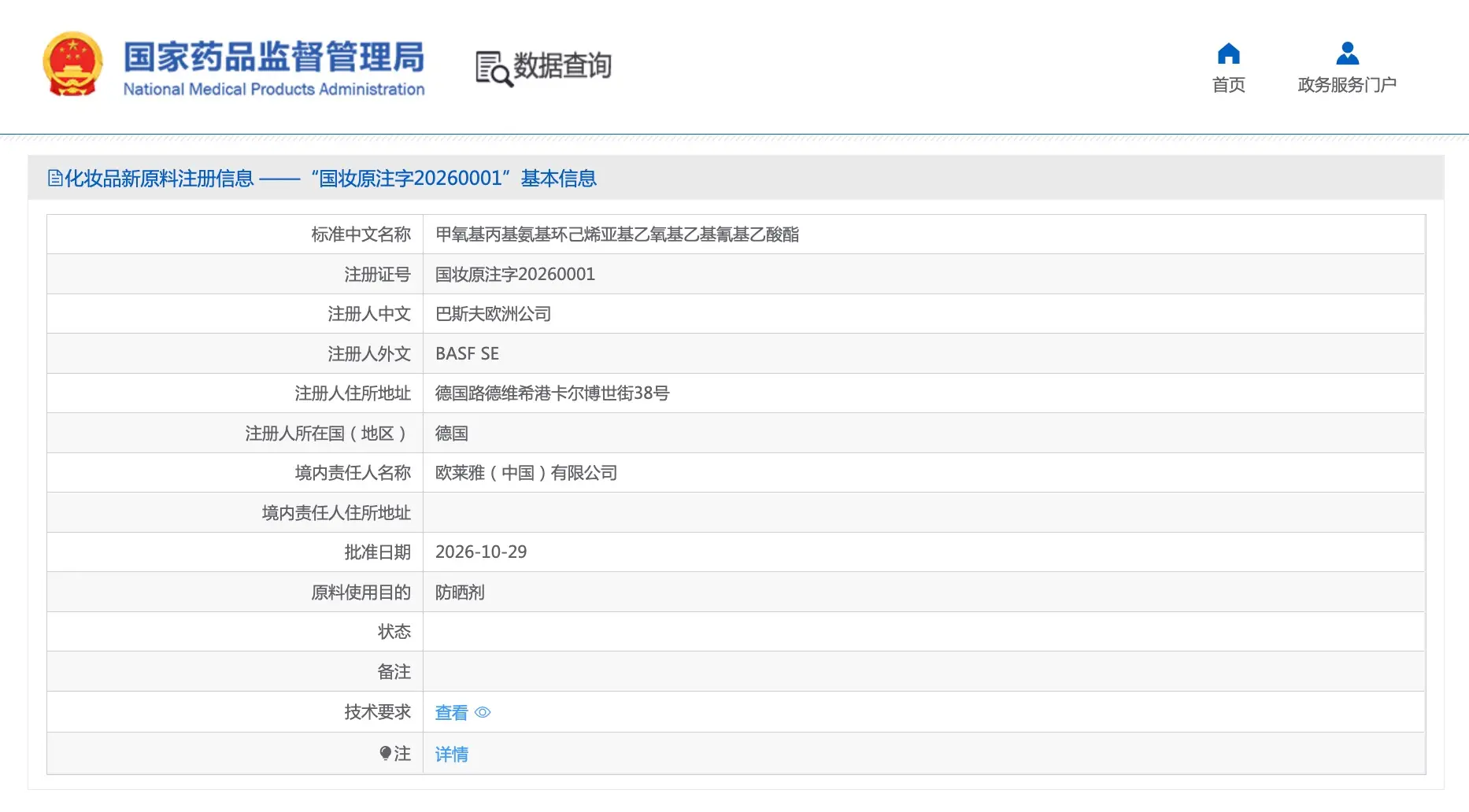Click the responsible party 欧莱雅（中国）有限公司
The image size is (1469, 812).
coord(526,473)
